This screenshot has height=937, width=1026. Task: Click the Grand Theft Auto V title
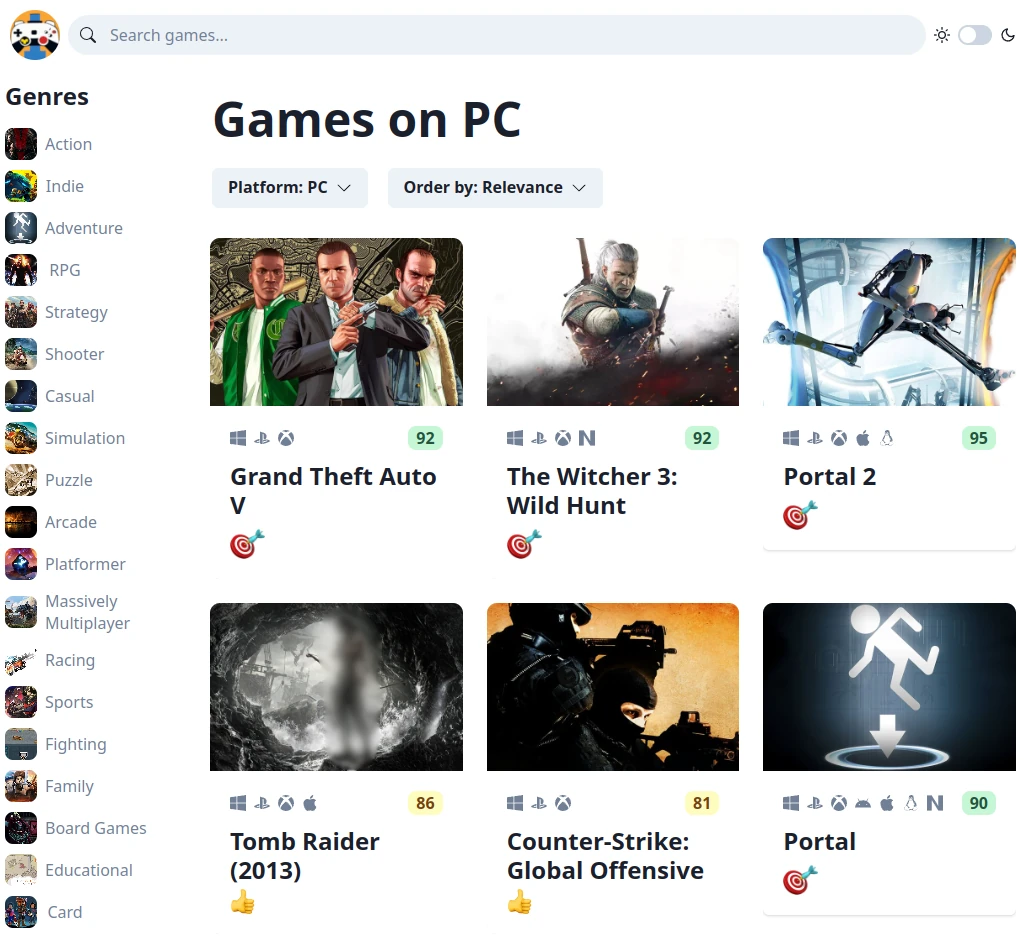[333, 491]
